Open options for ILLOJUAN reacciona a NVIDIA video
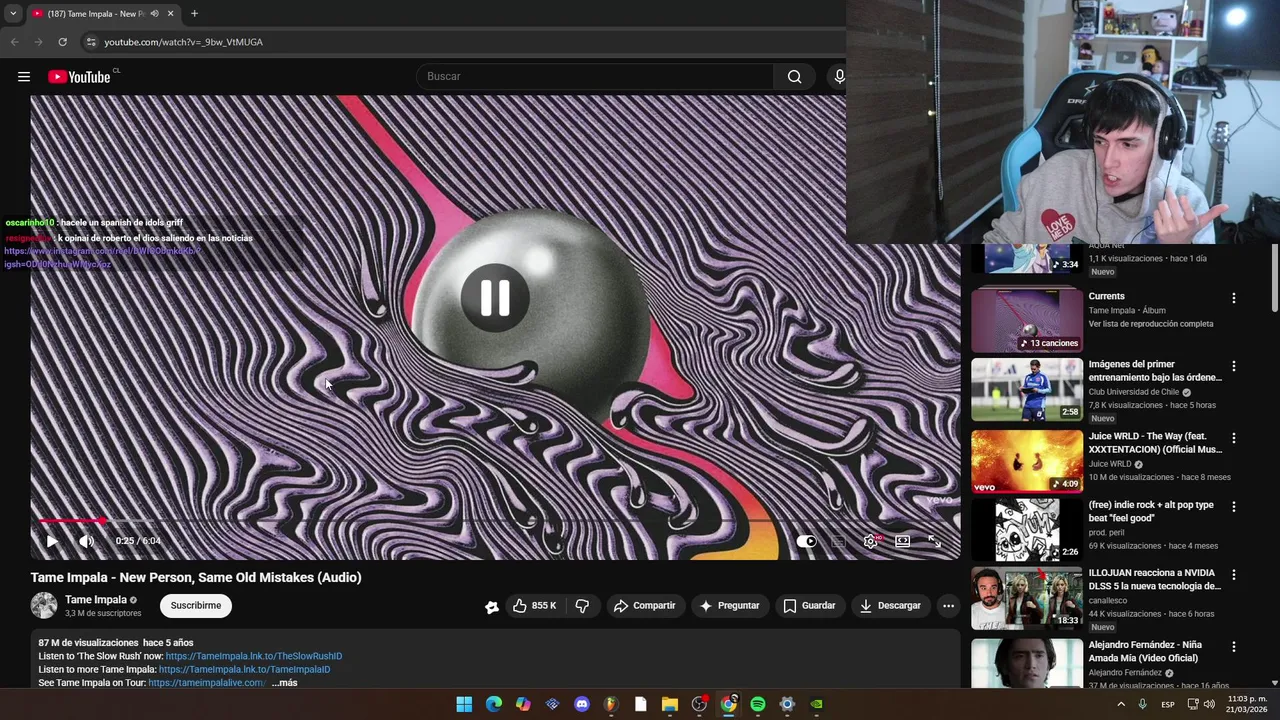Screen dimensions: 1280x720 tap(1233, 575)
